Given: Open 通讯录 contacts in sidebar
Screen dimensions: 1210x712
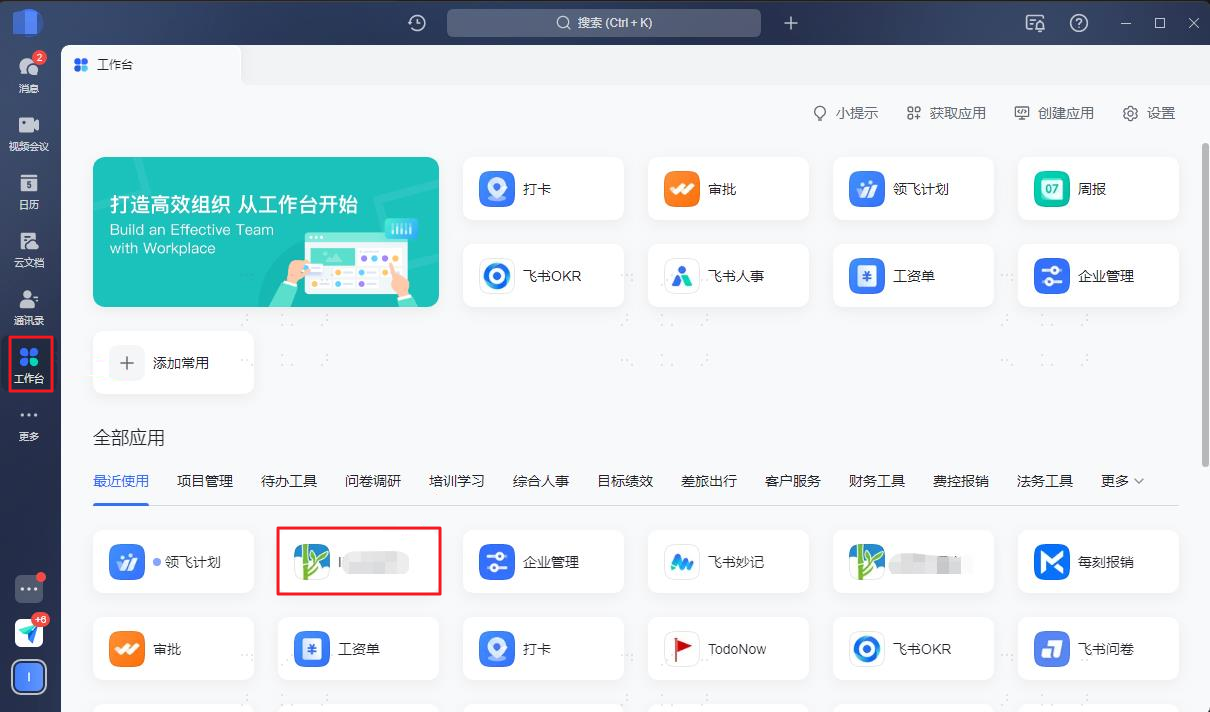Looking at the screenshot, I should [x=29, y=306].
